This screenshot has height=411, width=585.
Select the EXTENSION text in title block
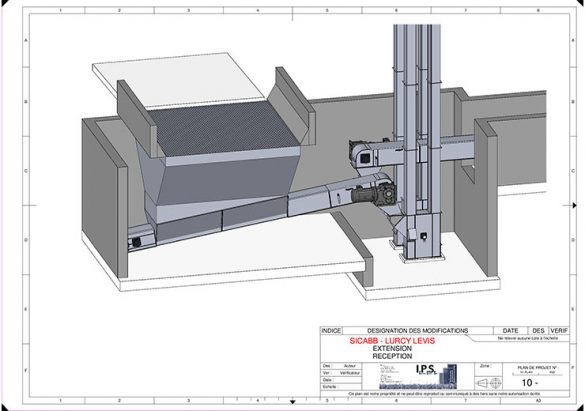click(392, 348)
